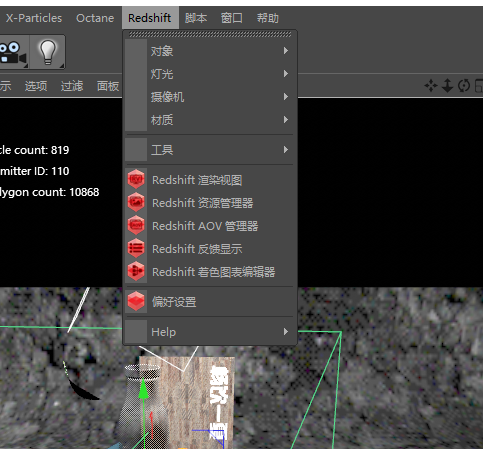Click the red cube preferences icon

click(136, 301)
